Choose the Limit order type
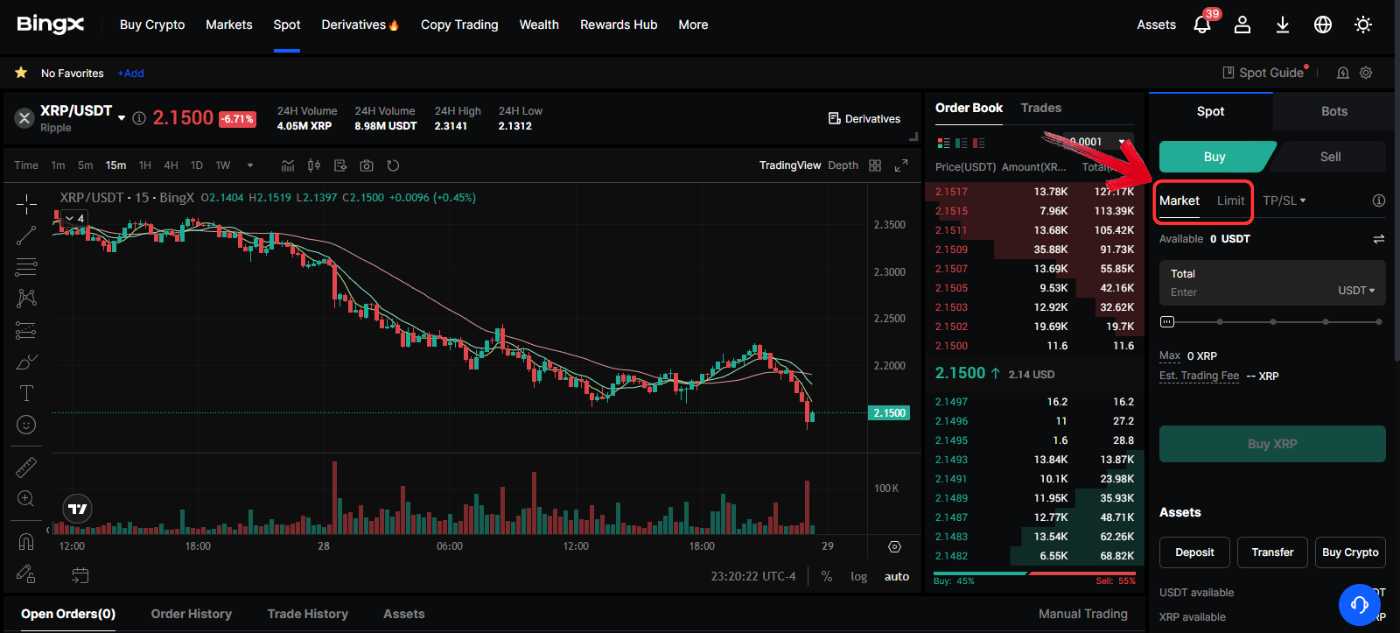Viewport: 1400px width, 633px height. [1230, 200]
